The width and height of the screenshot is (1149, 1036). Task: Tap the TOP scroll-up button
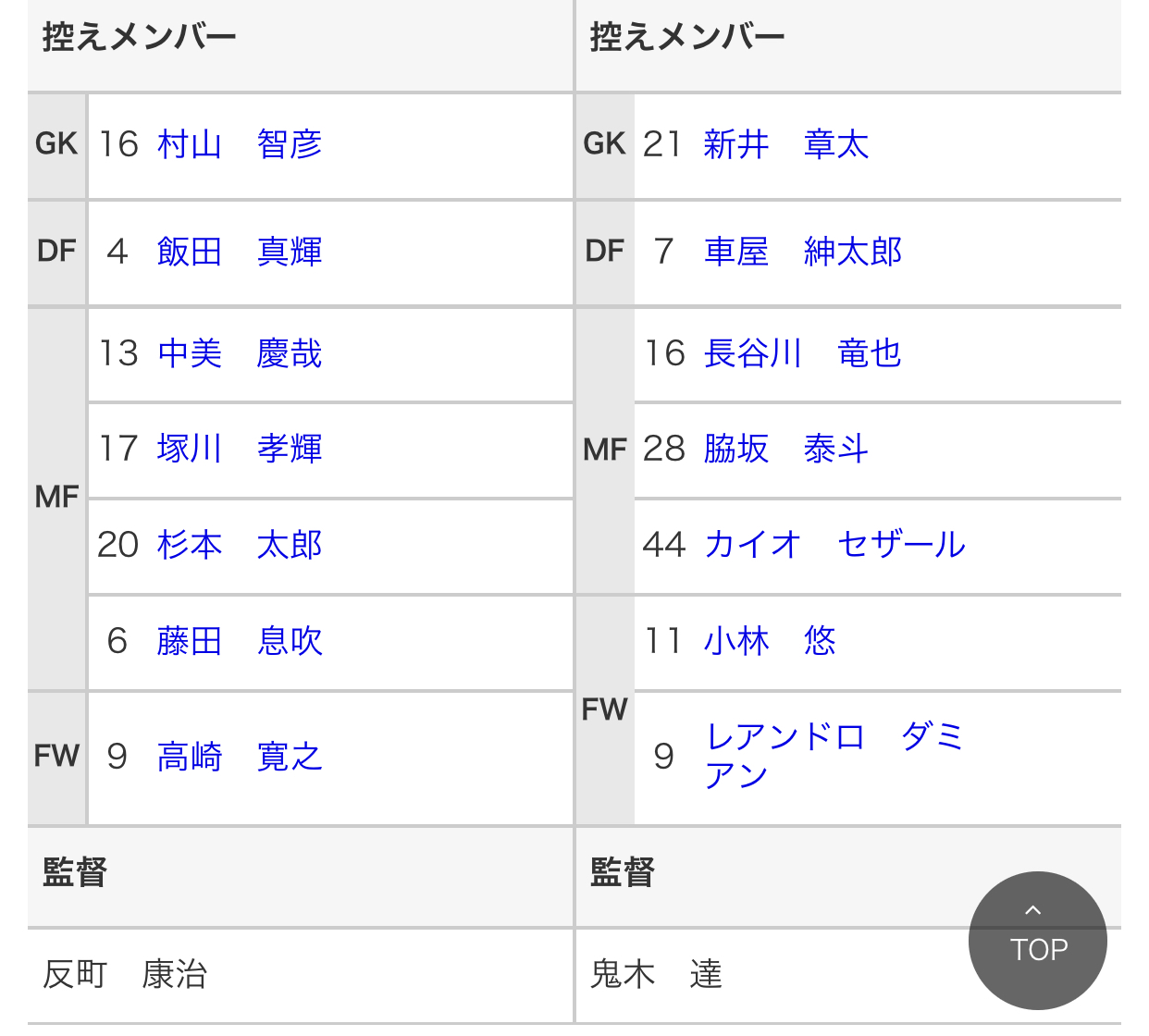[x=1037, y=940]
